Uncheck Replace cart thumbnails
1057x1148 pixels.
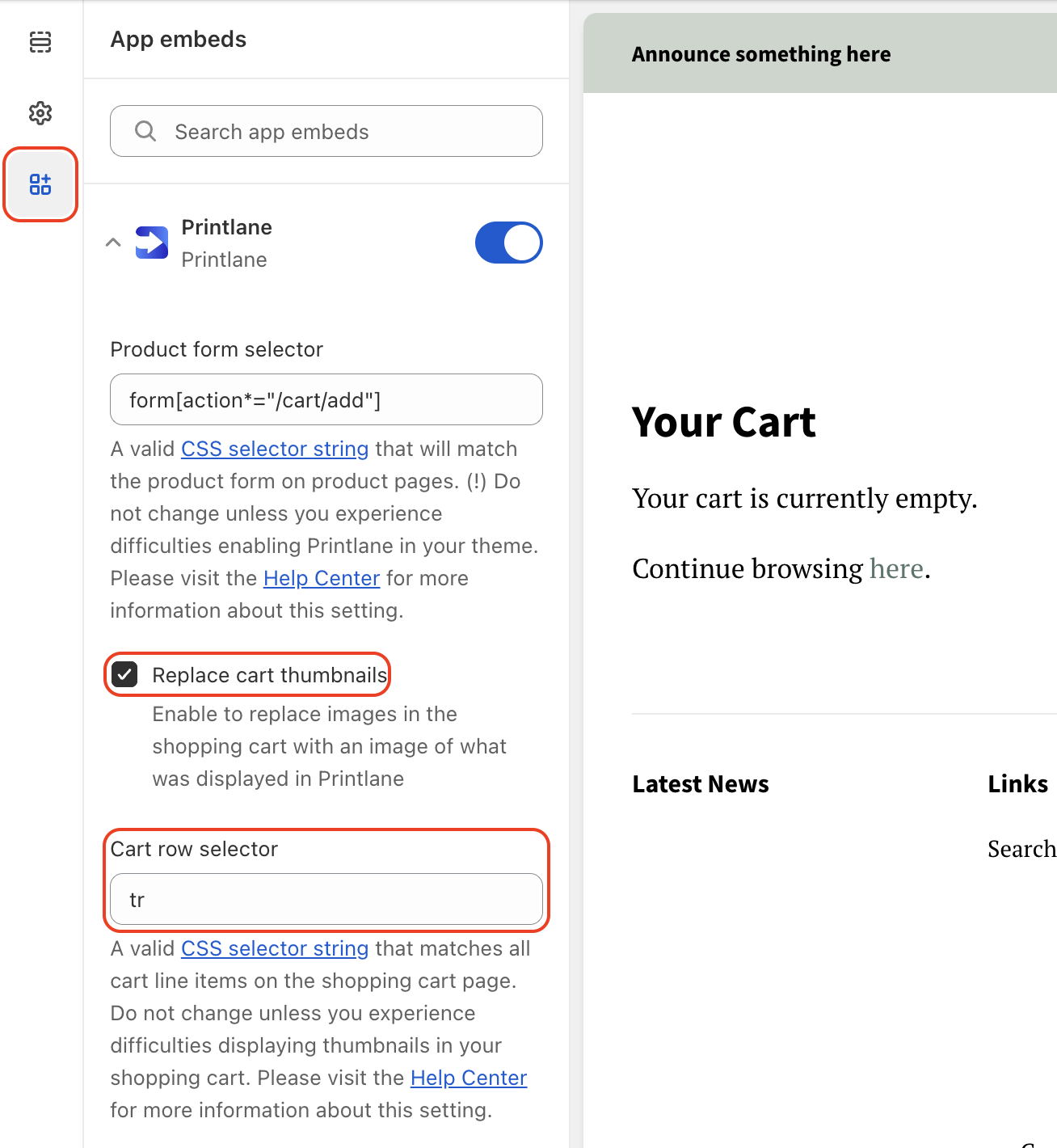coord(125,674)
